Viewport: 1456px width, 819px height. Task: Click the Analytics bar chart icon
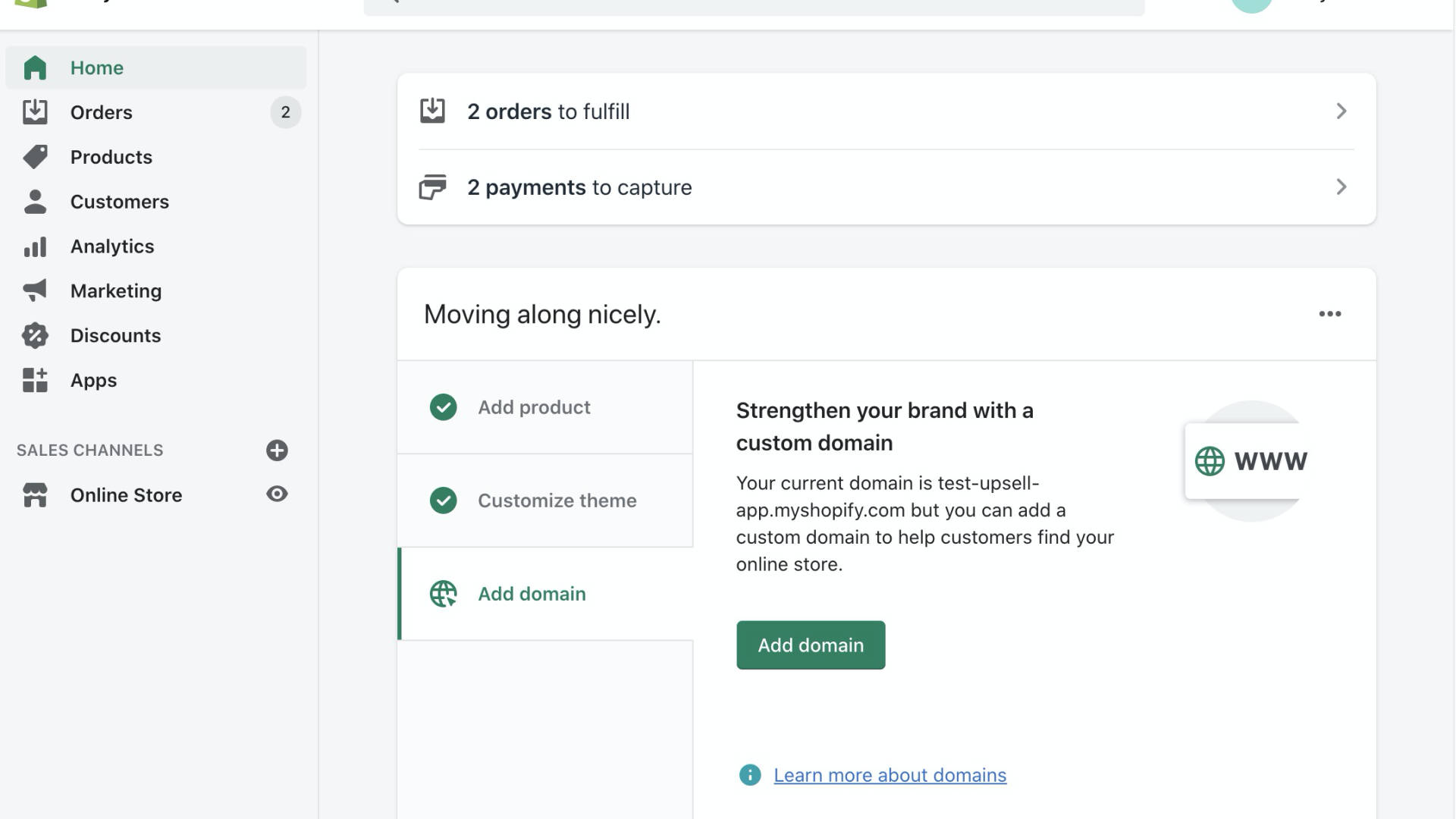coord(35,246)
